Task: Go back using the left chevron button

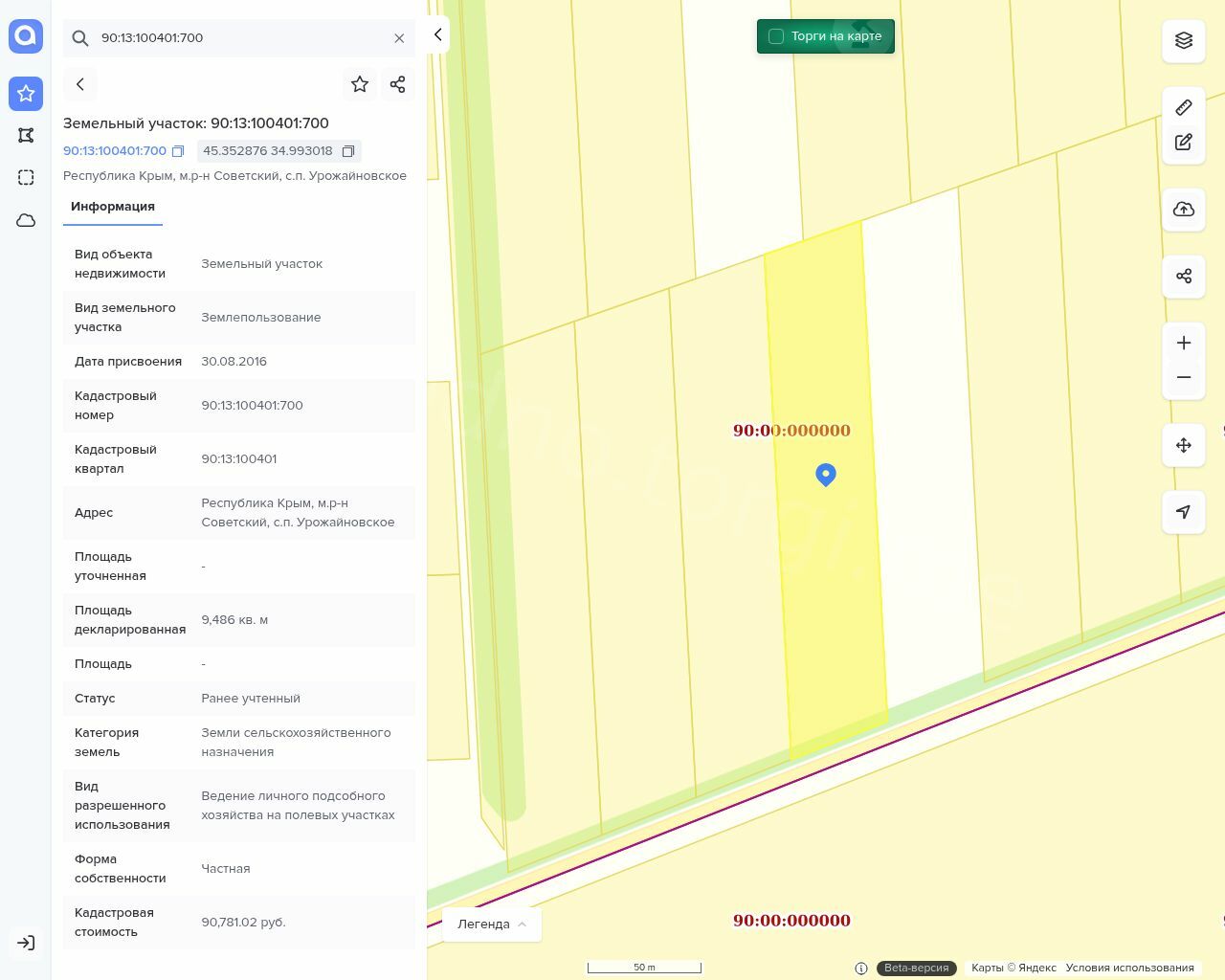Action: point(80,84)
